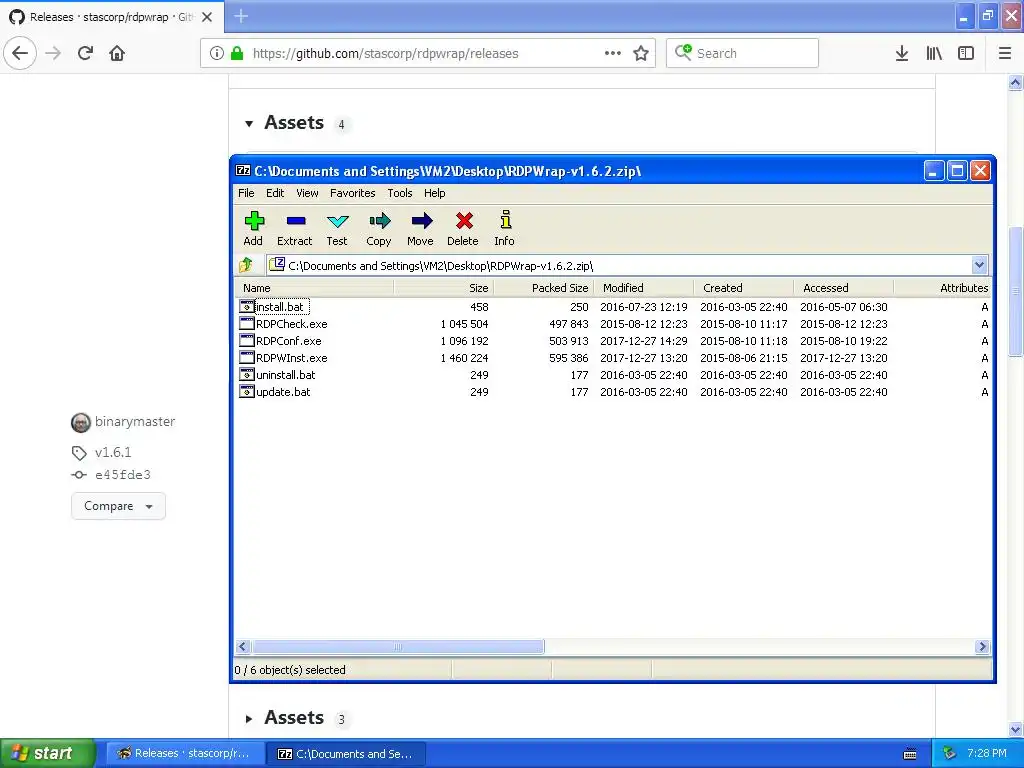Switch to 7-Zip taskbar button
The width and height of the screenshot is (1024, 768).
(x=347, y=754)
